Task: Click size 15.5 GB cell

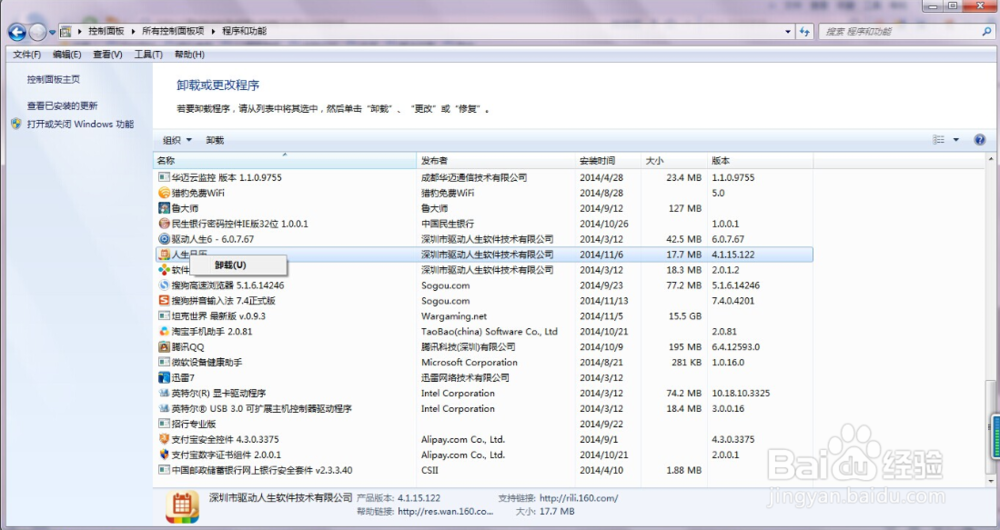Action: pos(686,316)
